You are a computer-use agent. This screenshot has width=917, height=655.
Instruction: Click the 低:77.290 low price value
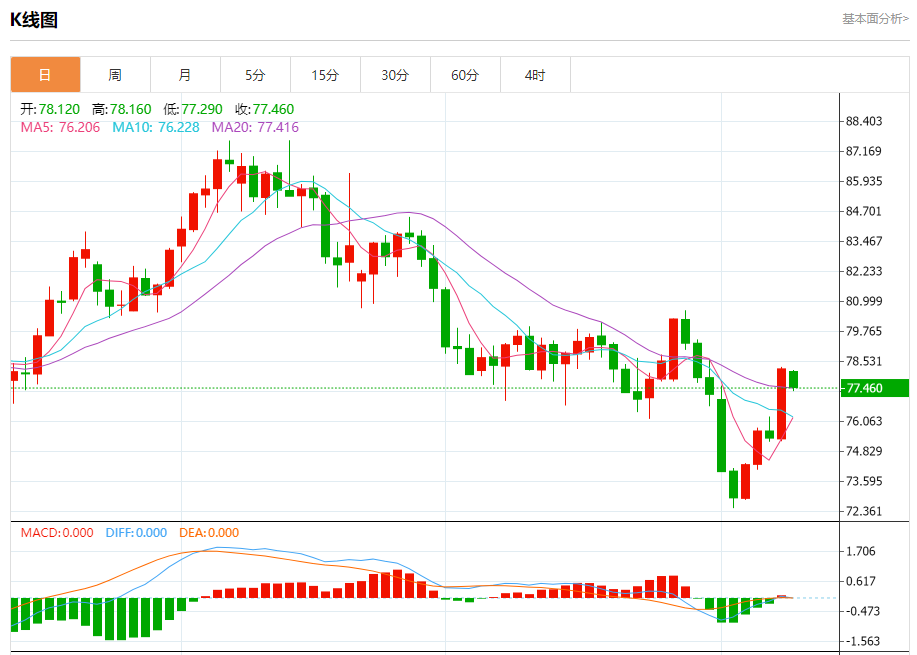193,109
